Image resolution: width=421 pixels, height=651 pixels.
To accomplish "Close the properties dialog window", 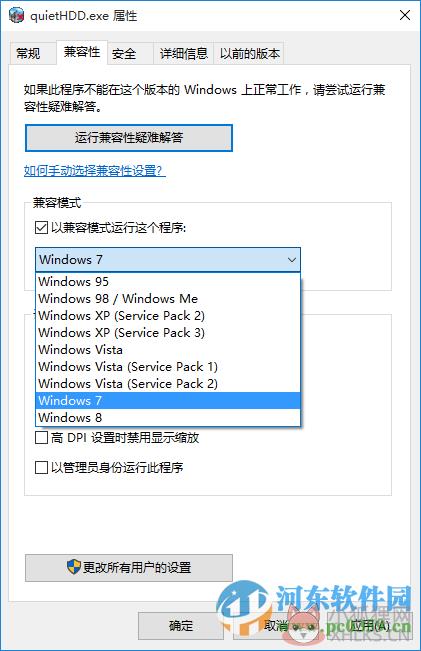I will tap(405, 15).
